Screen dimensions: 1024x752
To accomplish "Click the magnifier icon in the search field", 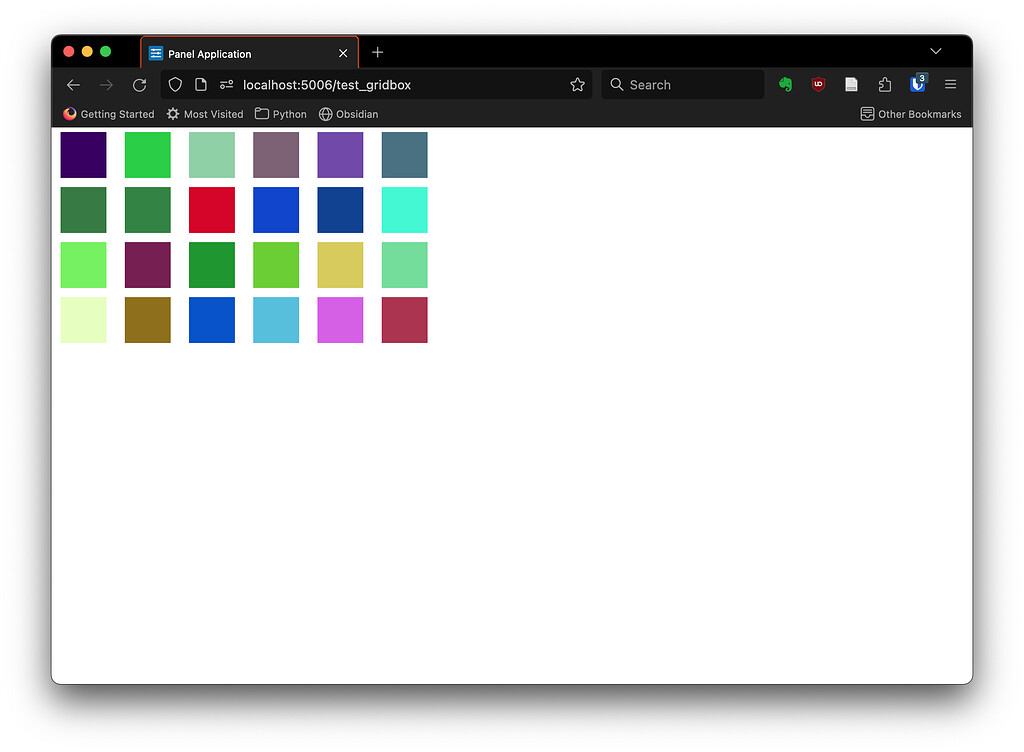I will tap(616, 84).
